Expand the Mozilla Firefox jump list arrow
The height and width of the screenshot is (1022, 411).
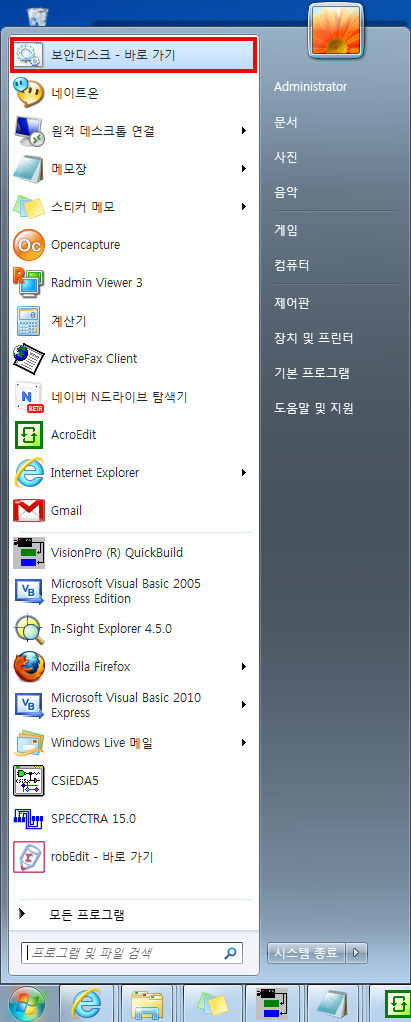244,667
